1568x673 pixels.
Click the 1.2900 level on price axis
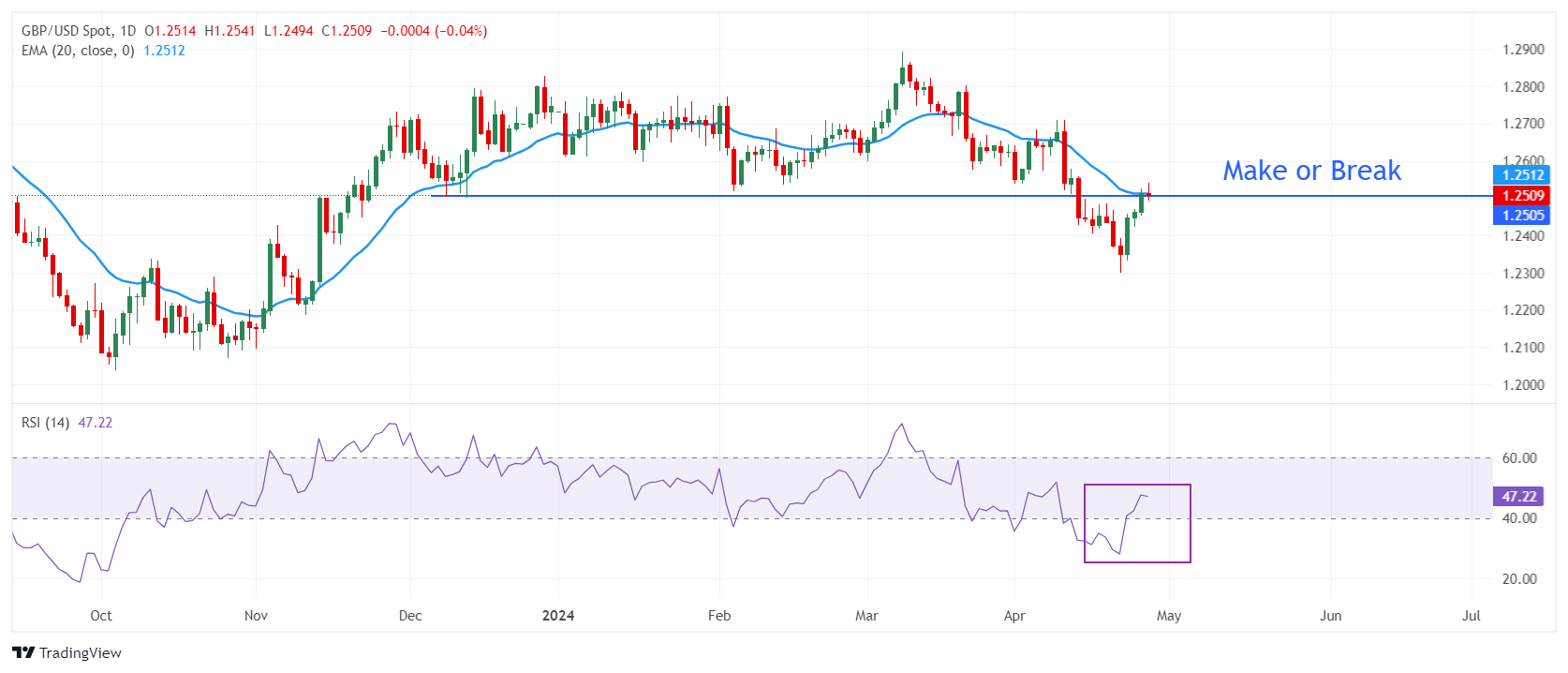(x=1523, y=50)
